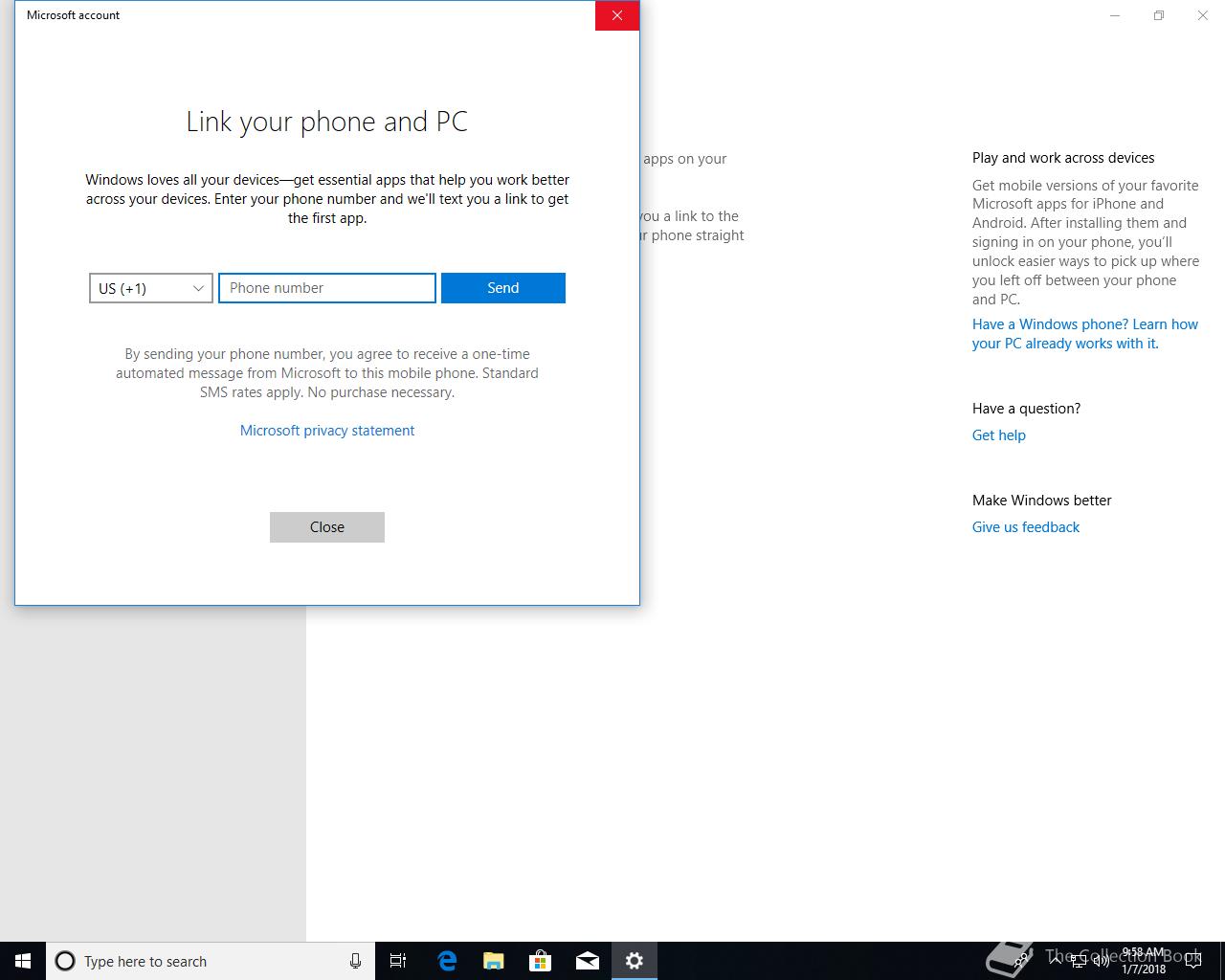Click the 'Microsoft account' dialog title
The height and width of the screenshot is (980, 1225).
(74, 15)
